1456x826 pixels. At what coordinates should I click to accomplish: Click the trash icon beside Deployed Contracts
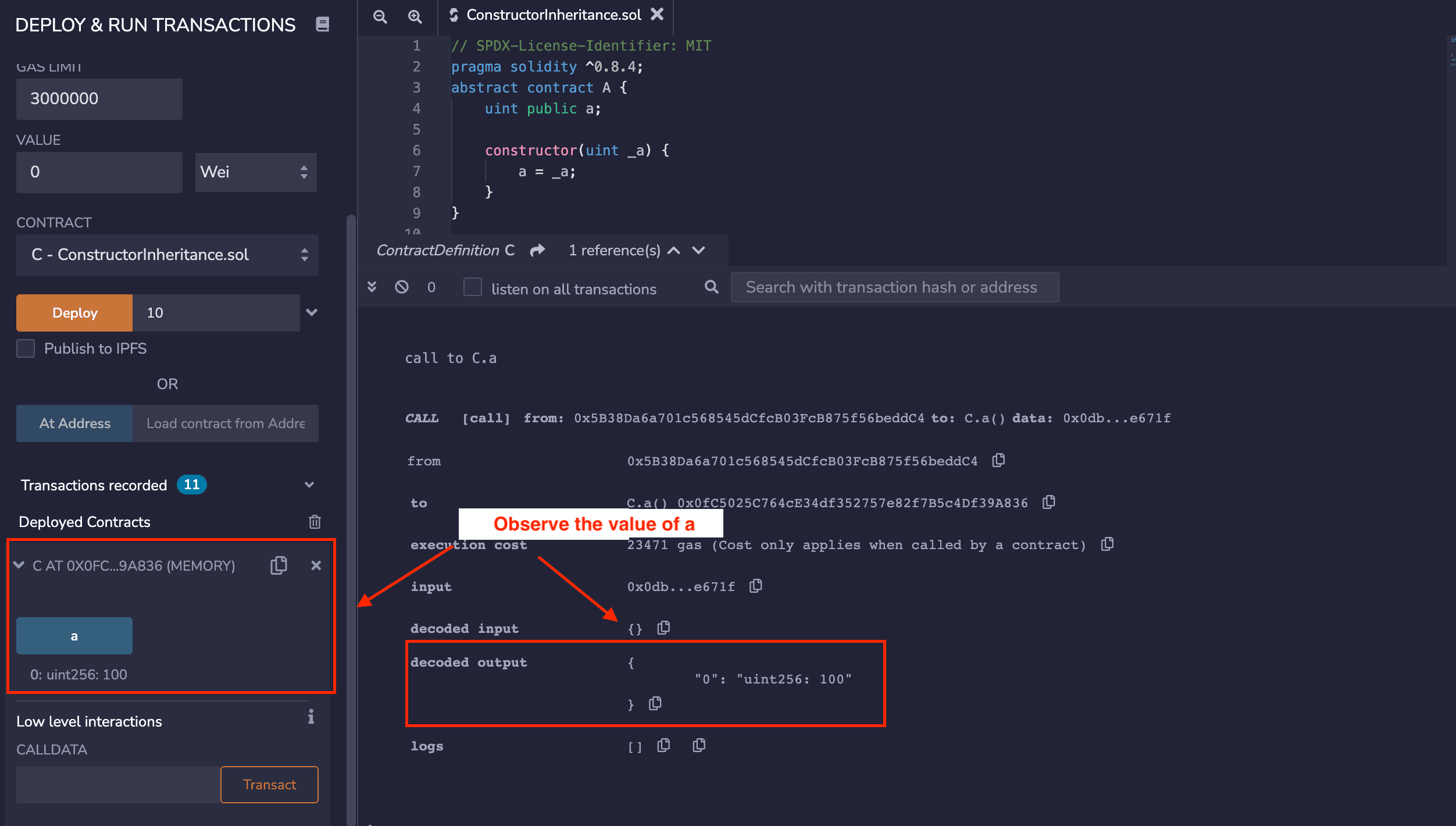coord(315,522)
